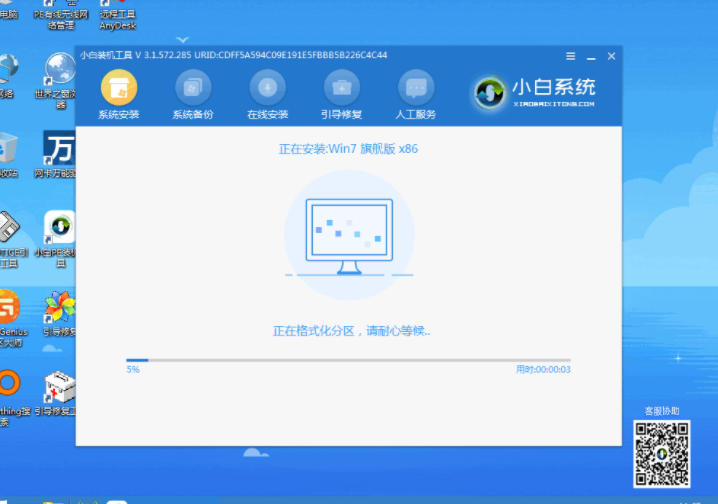Screen dimensions: 718x504
Task: Minimize the 小白装机工具 window
Action: coord(591,56)
